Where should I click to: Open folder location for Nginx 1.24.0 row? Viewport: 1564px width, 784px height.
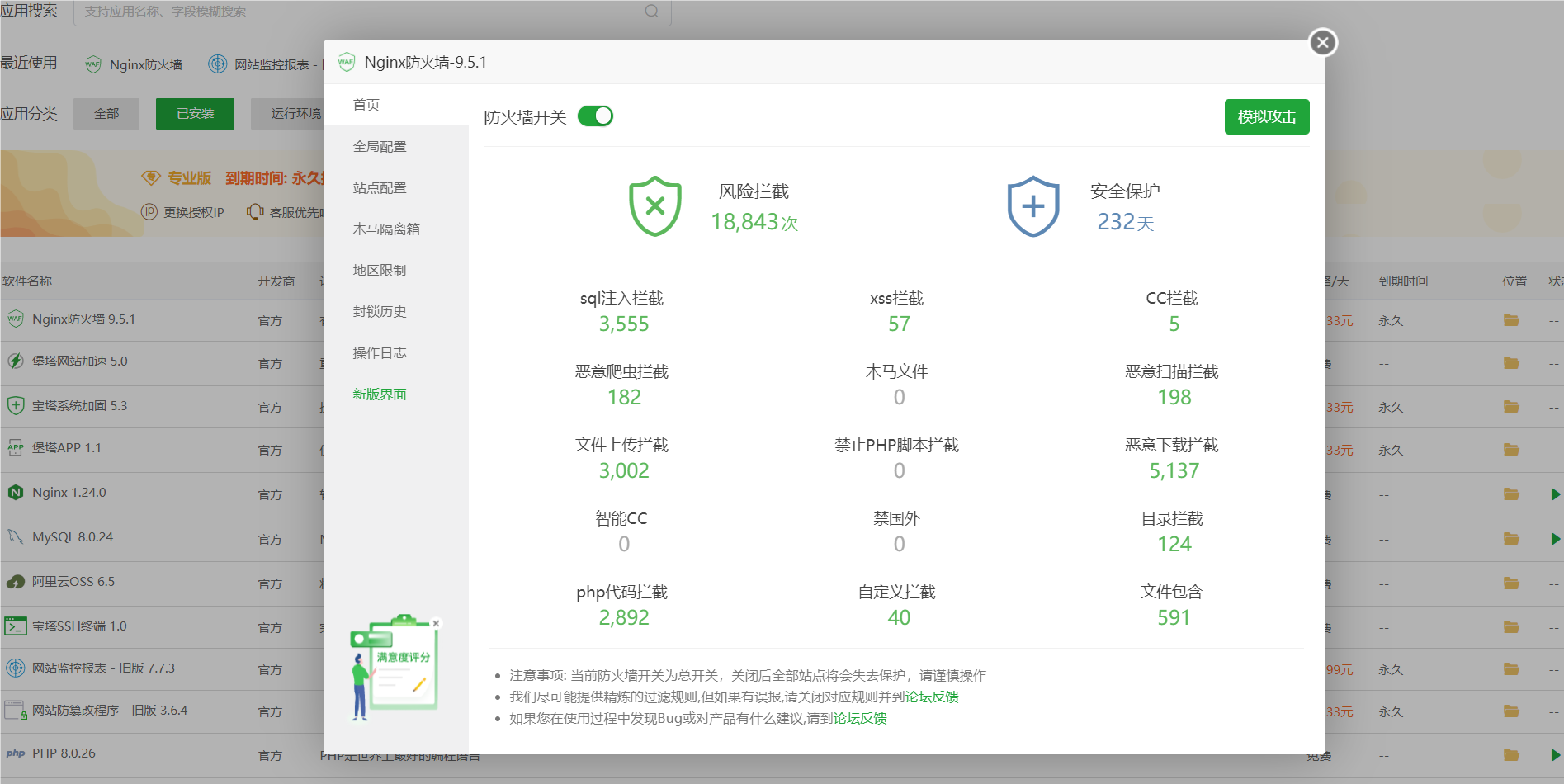coord(1511,494)
